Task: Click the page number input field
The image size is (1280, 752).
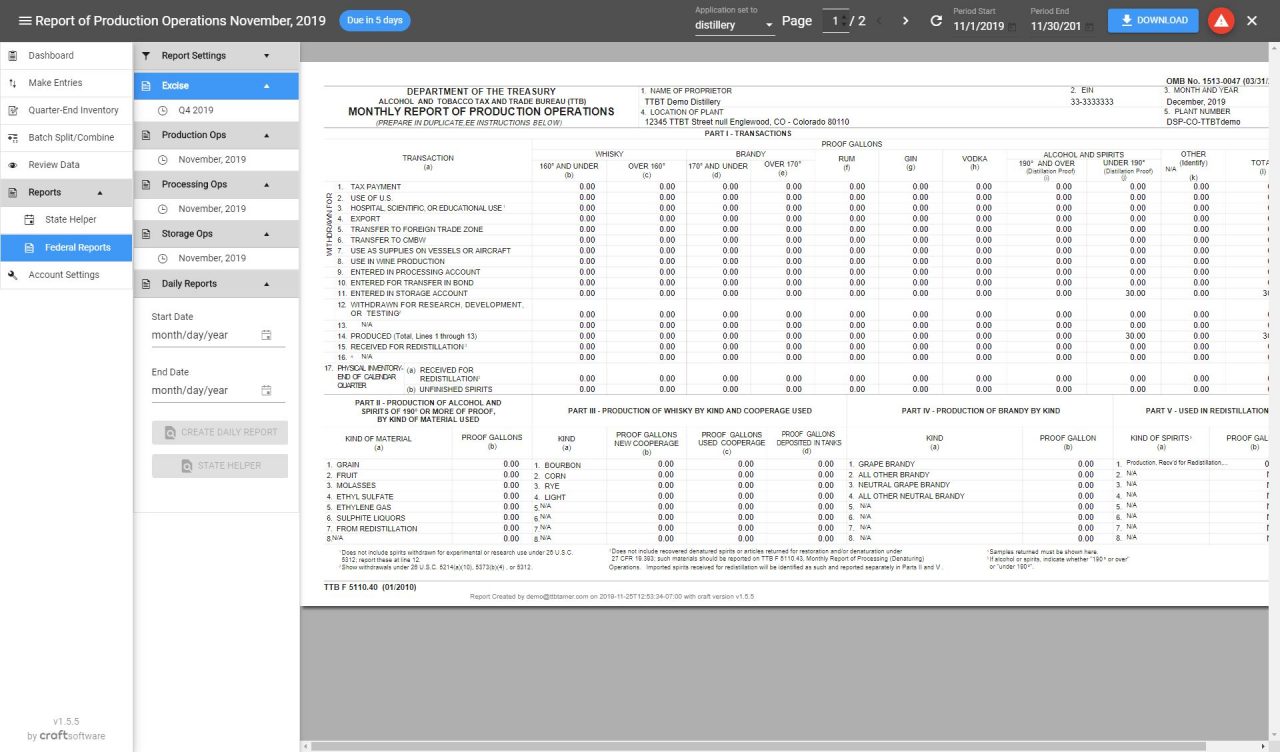Action: click(x=836, y=20)
